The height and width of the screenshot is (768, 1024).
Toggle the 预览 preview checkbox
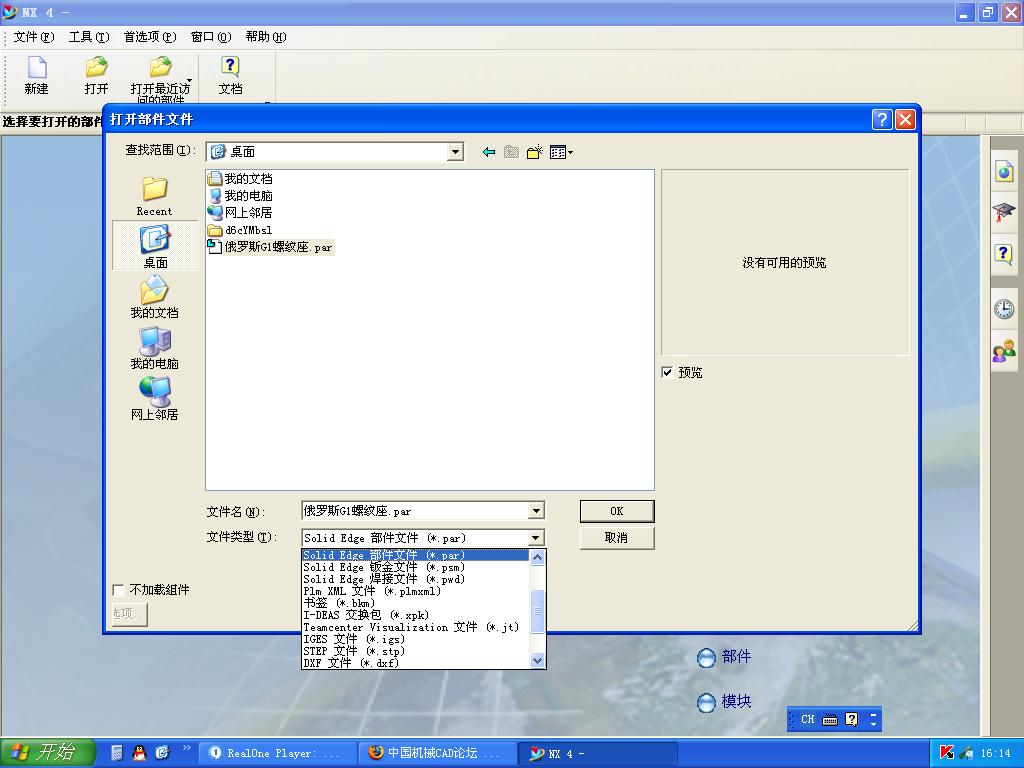(x=667, y=372)
